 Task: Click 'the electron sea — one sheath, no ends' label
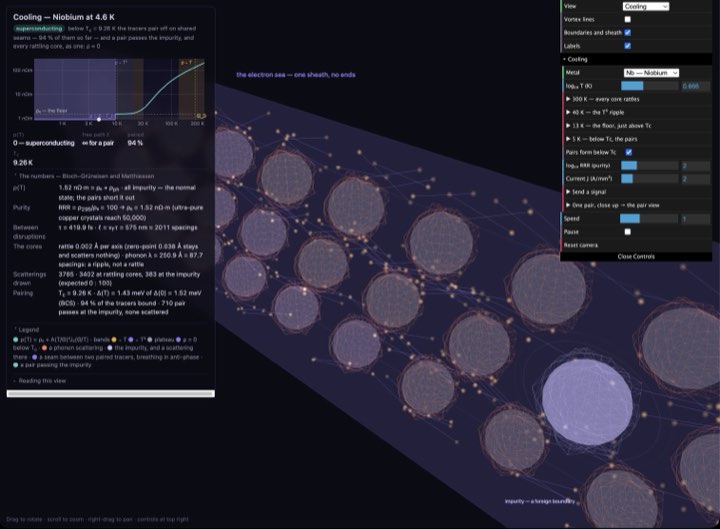296,74
